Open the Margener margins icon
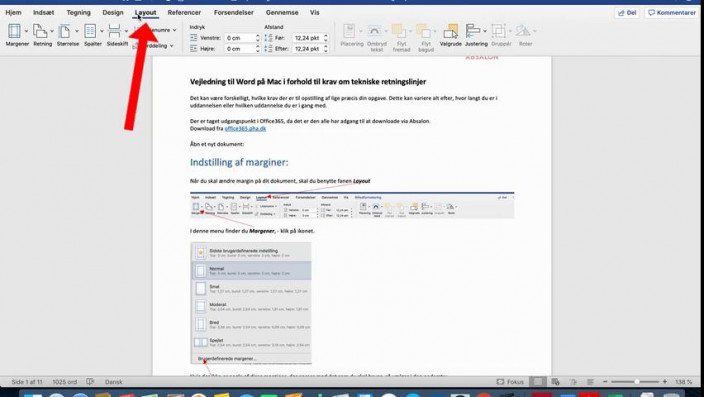The height and width of the screenshot is (397, 704). point(15,31)
